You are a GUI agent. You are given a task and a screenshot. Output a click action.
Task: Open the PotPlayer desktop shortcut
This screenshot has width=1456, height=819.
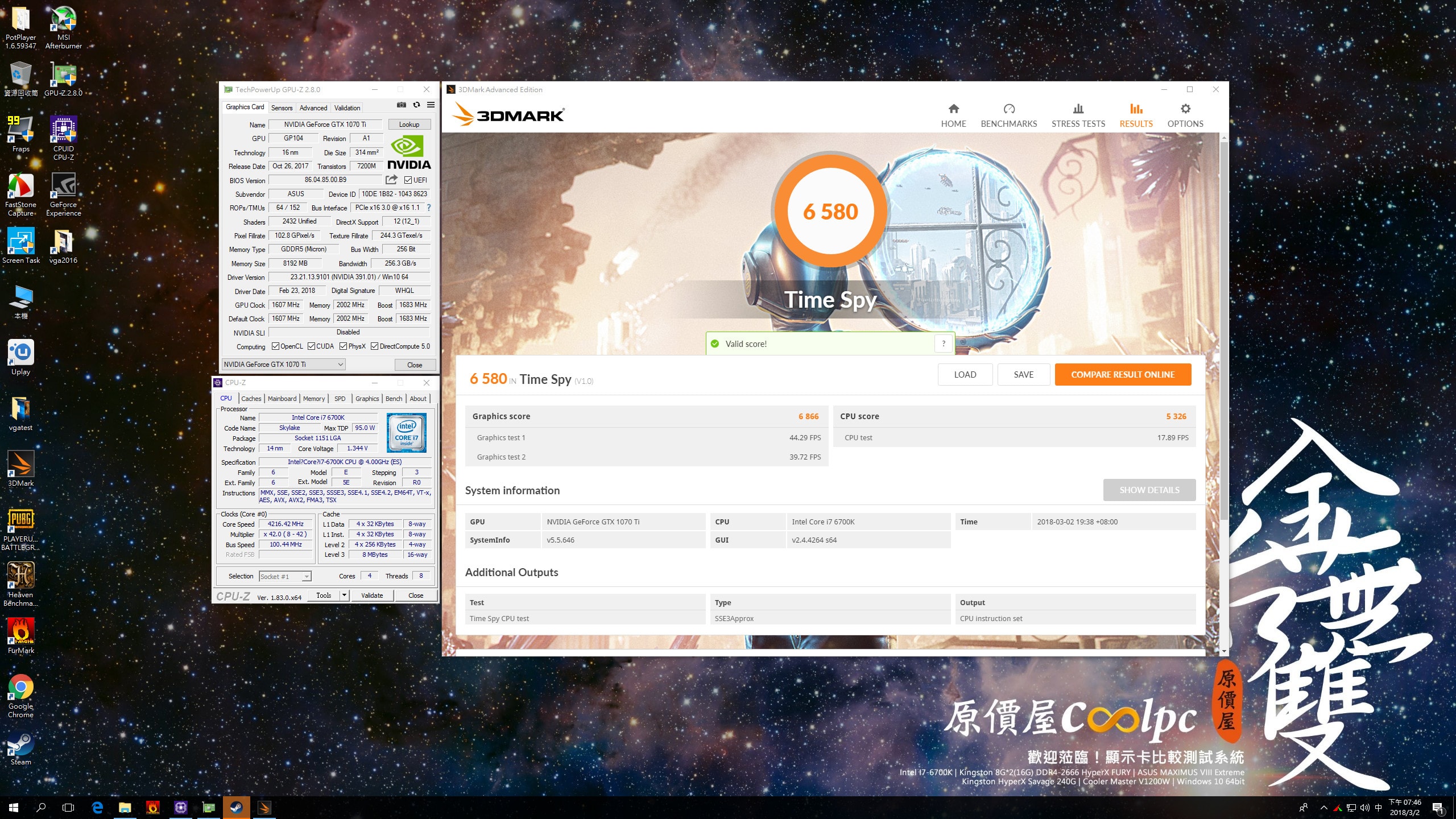[x=21, y=27]
